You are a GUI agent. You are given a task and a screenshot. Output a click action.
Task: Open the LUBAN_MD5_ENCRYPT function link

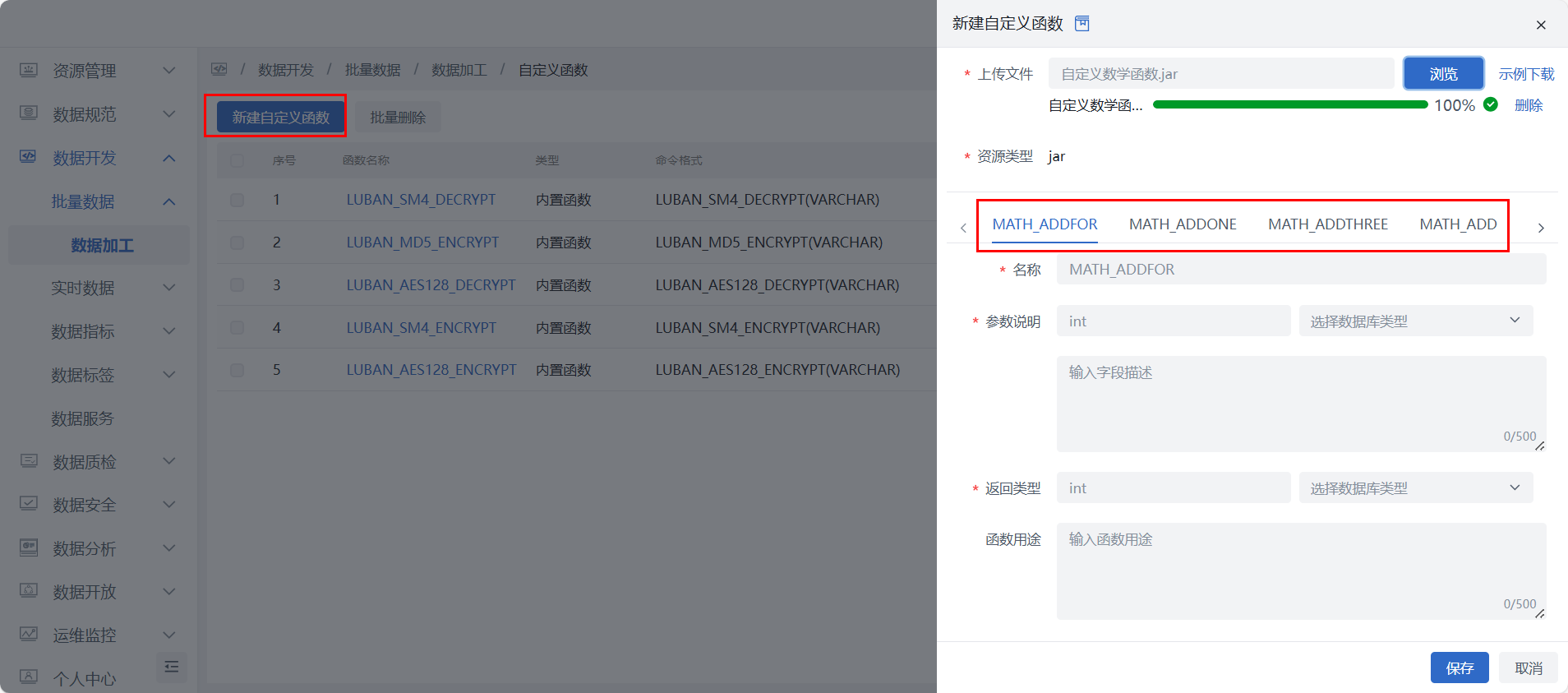click(x=422, y=243)
